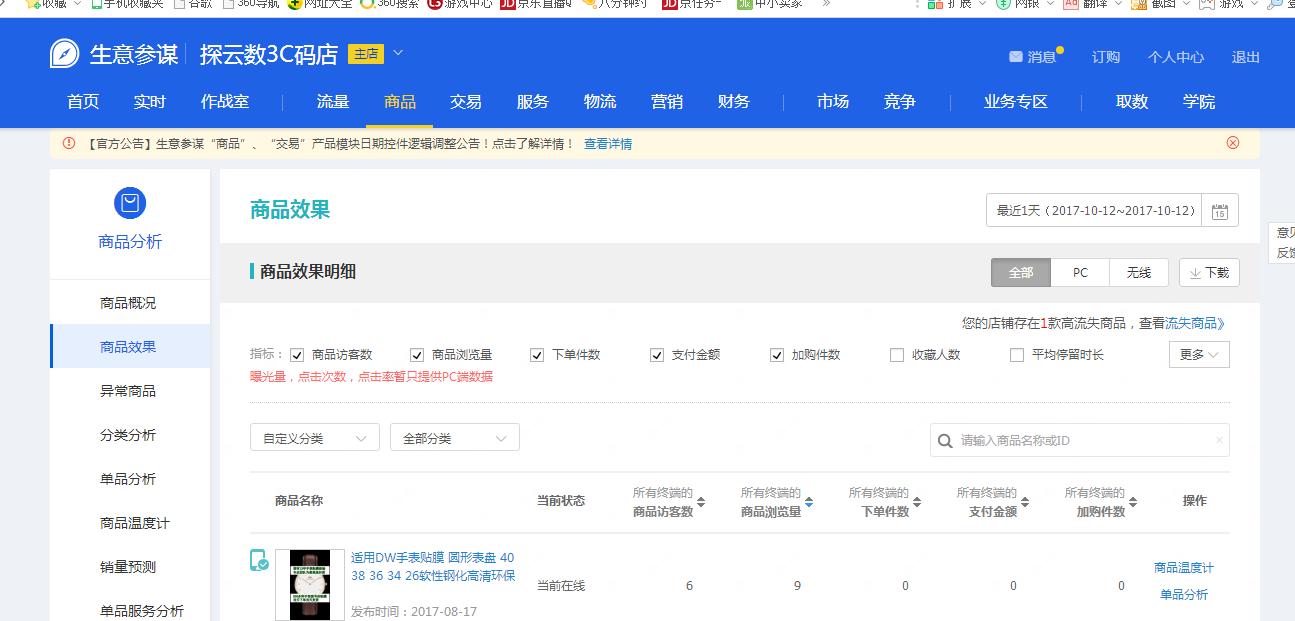Open the 全部分类 dropdown
This screenshot has height=621, width=1295.
tap(455, 437)
